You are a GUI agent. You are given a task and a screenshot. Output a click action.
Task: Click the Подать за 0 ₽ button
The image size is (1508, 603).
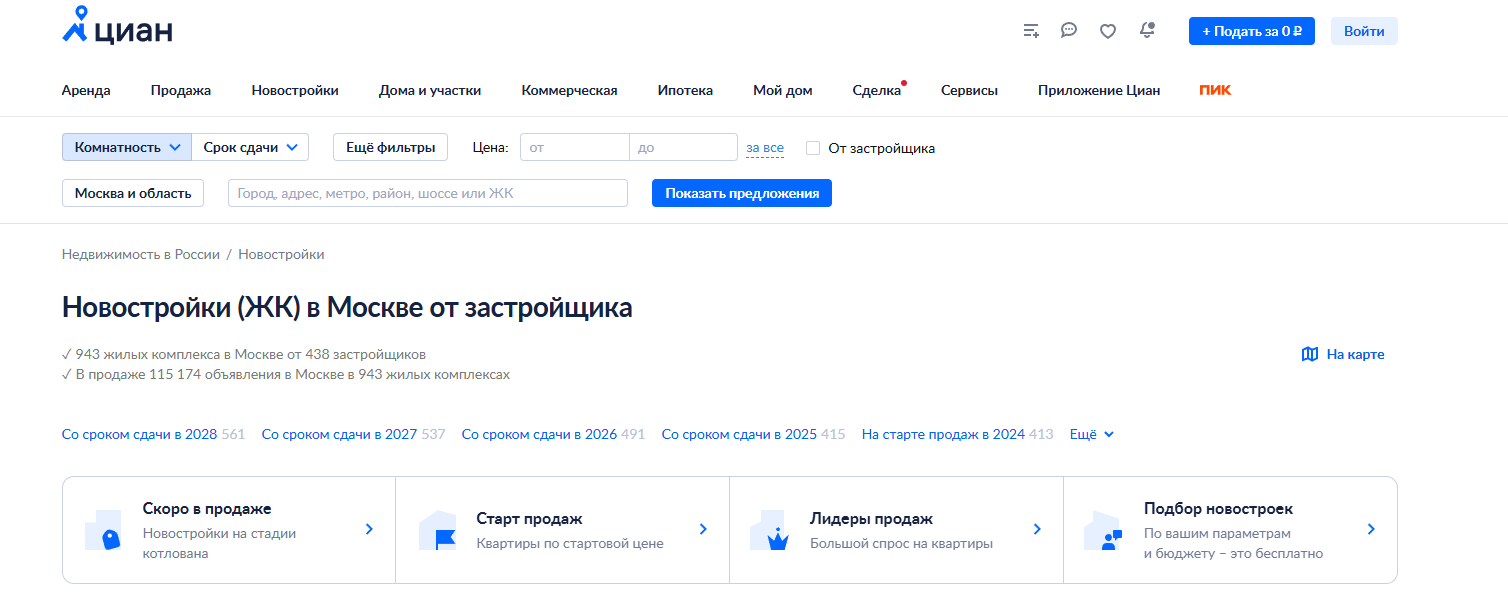(1252, 31)
